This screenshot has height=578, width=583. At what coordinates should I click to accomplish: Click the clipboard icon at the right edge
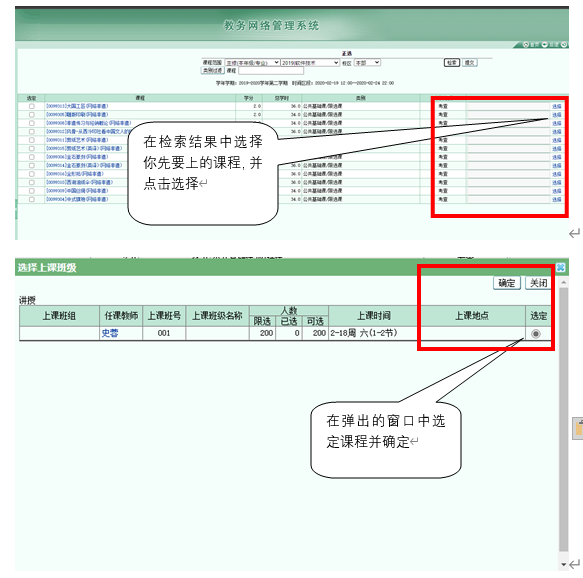point(579,427)
